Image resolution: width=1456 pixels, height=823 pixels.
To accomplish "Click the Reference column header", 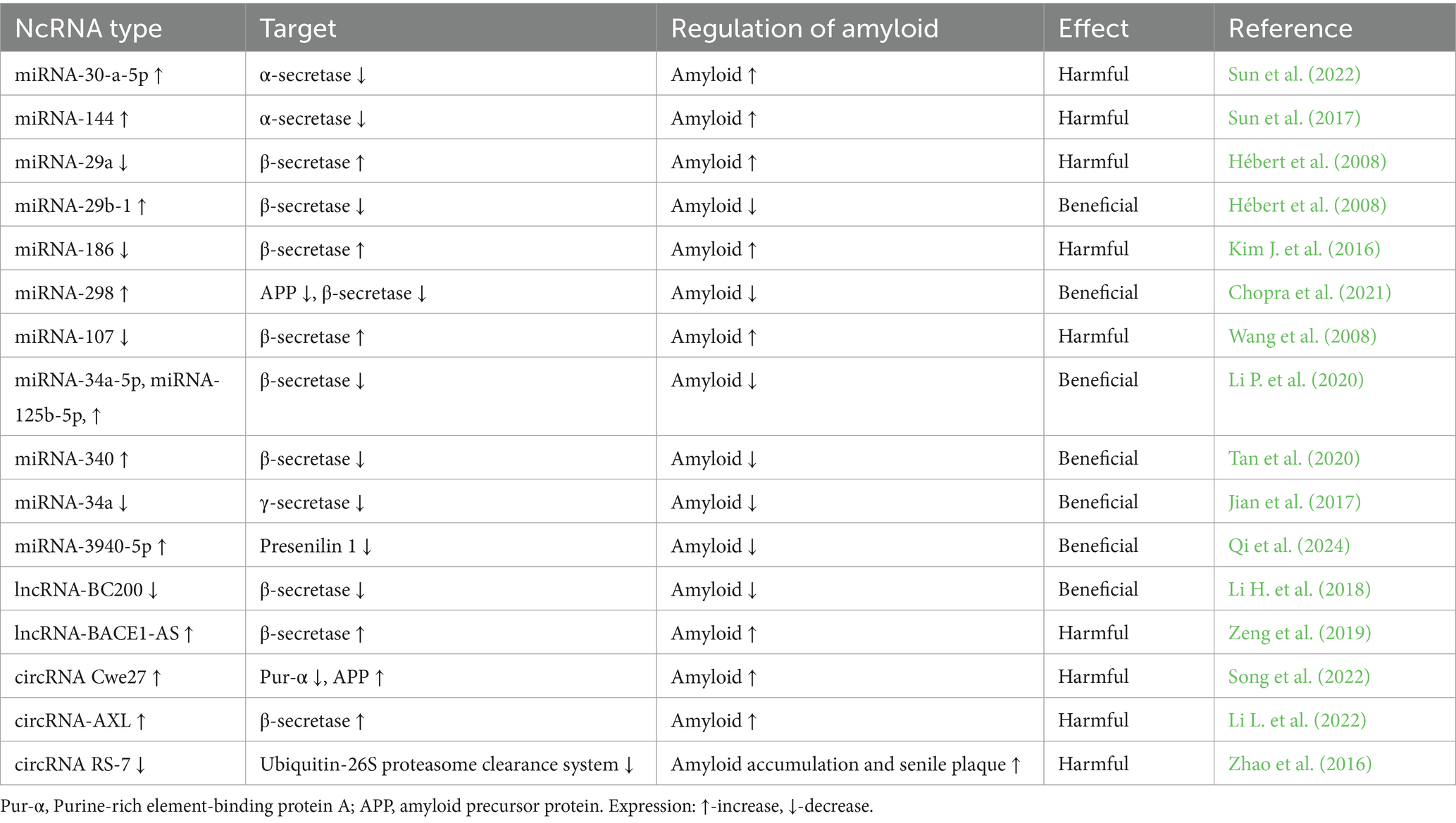I will 1290,28.
